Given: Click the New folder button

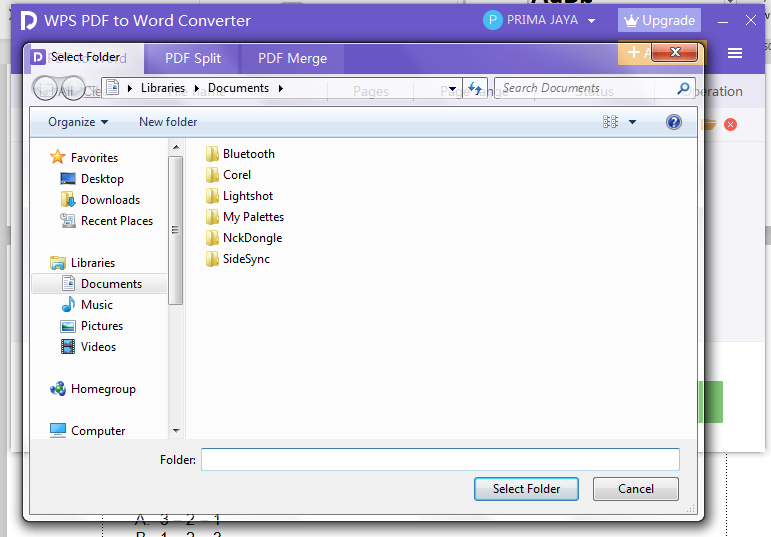Looking at the screenshot, I should tap(168, 122).
